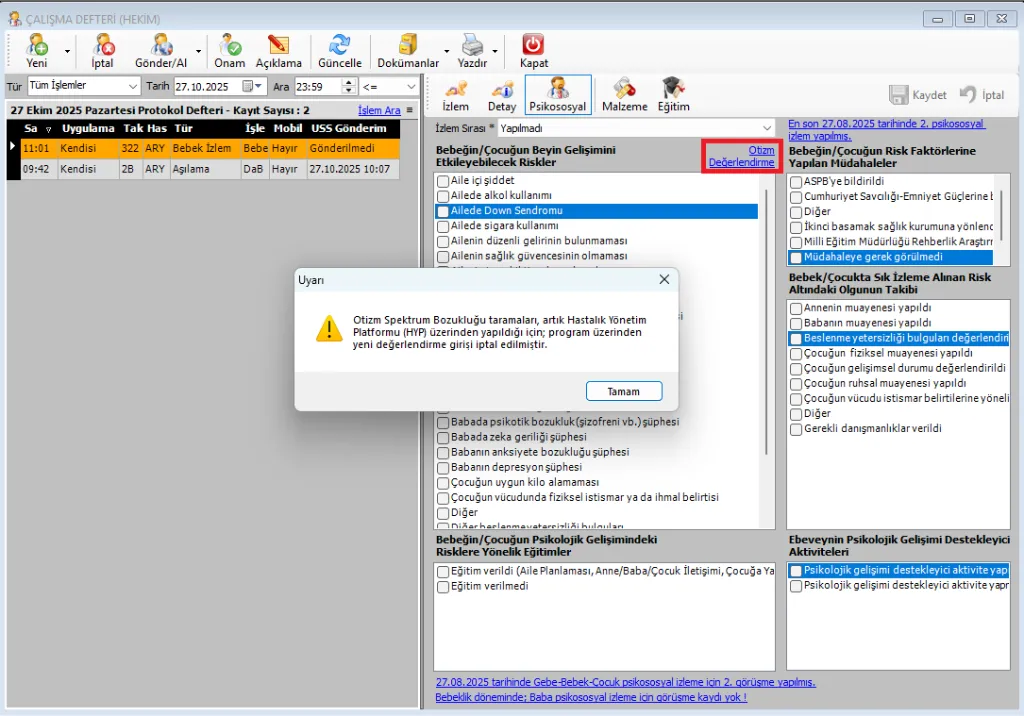Click the menu icon next to İşlem Ara
The image size is (1024, 716).
pos(409,110)
